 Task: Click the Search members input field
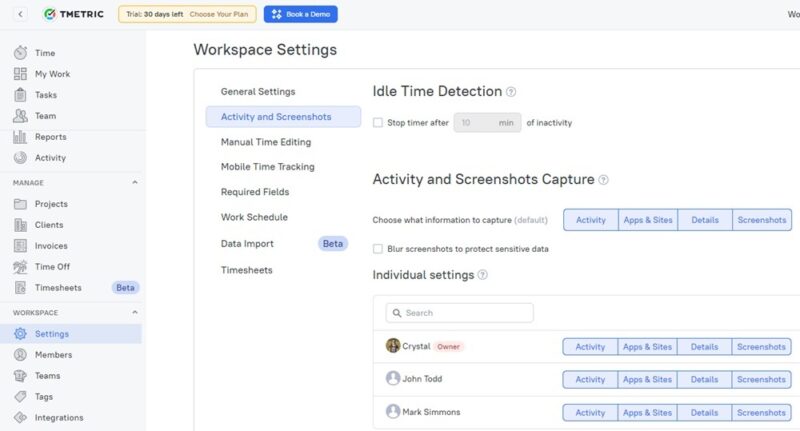[460, 313]
